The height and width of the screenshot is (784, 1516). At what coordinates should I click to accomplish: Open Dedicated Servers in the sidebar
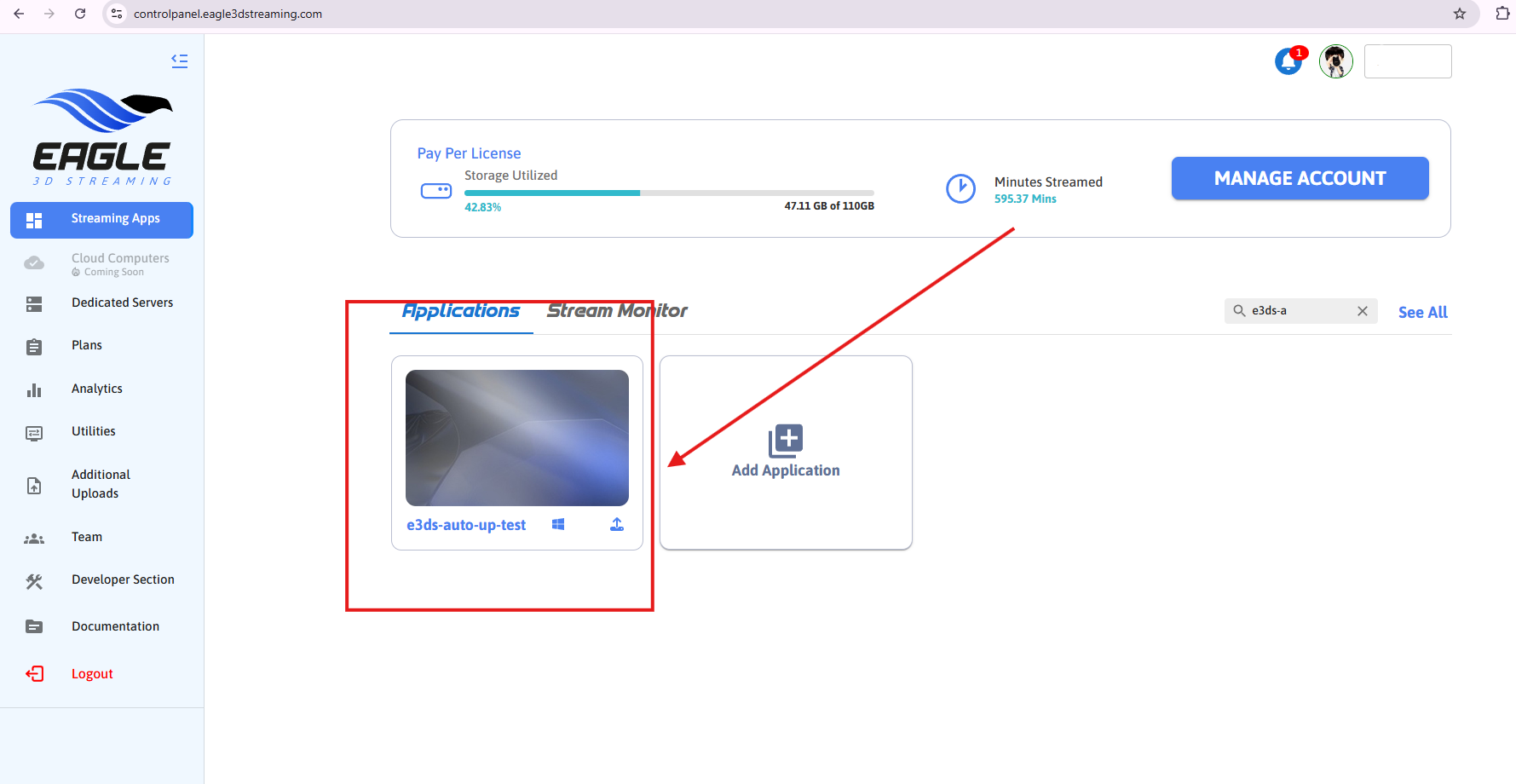click(x=122, y=303)
